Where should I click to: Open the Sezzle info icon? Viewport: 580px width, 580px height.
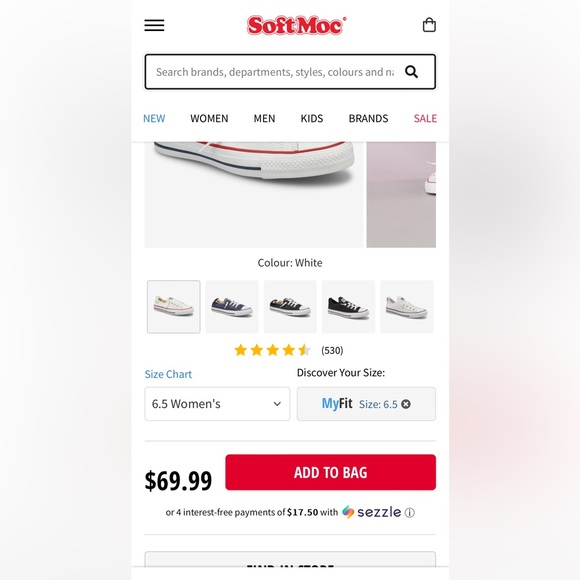409,513
